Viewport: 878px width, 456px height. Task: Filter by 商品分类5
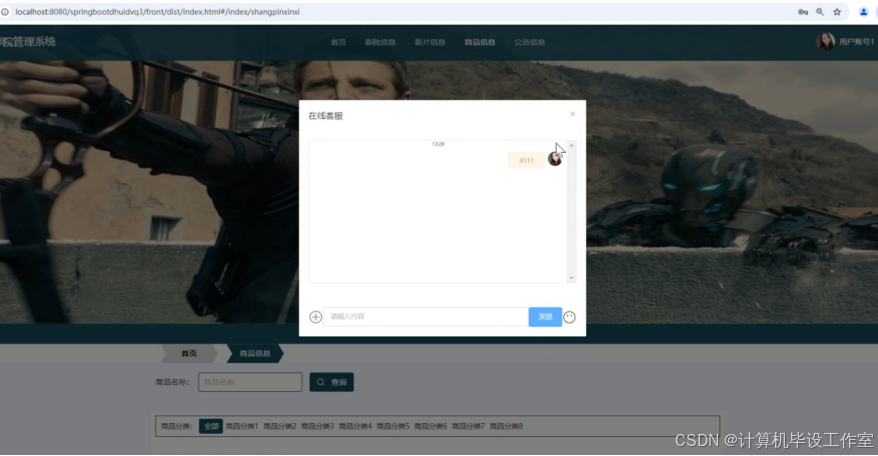393,426
